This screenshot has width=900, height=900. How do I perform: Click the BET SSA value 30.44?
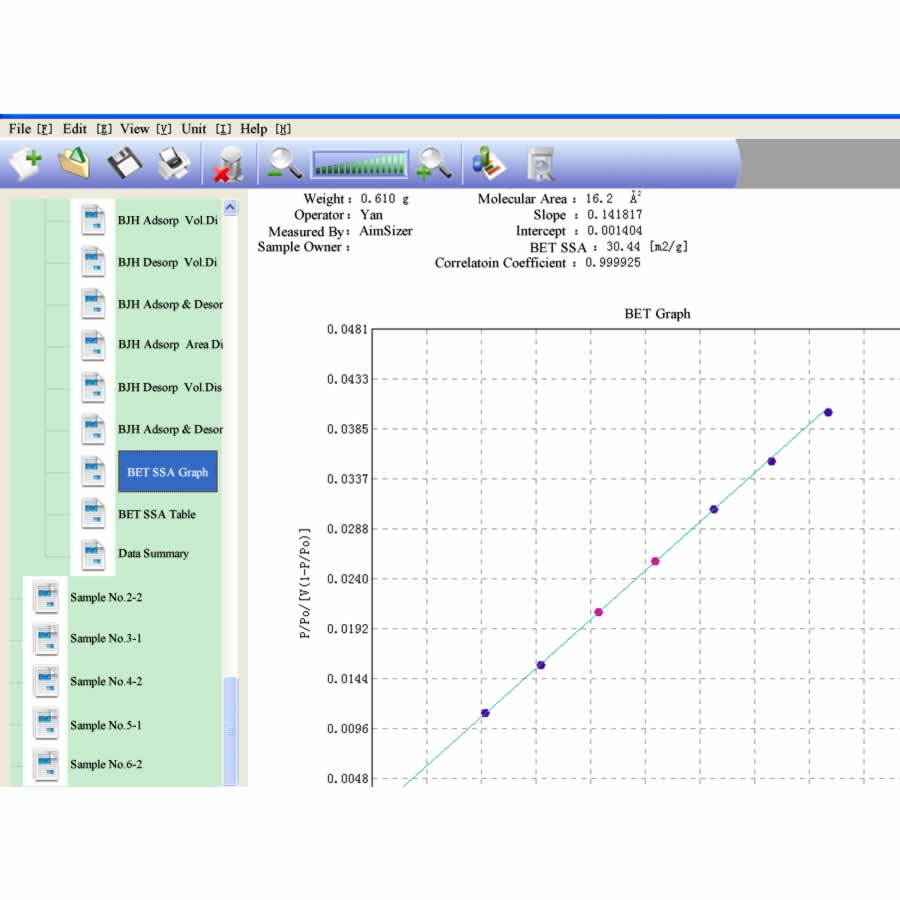(623, 247)
